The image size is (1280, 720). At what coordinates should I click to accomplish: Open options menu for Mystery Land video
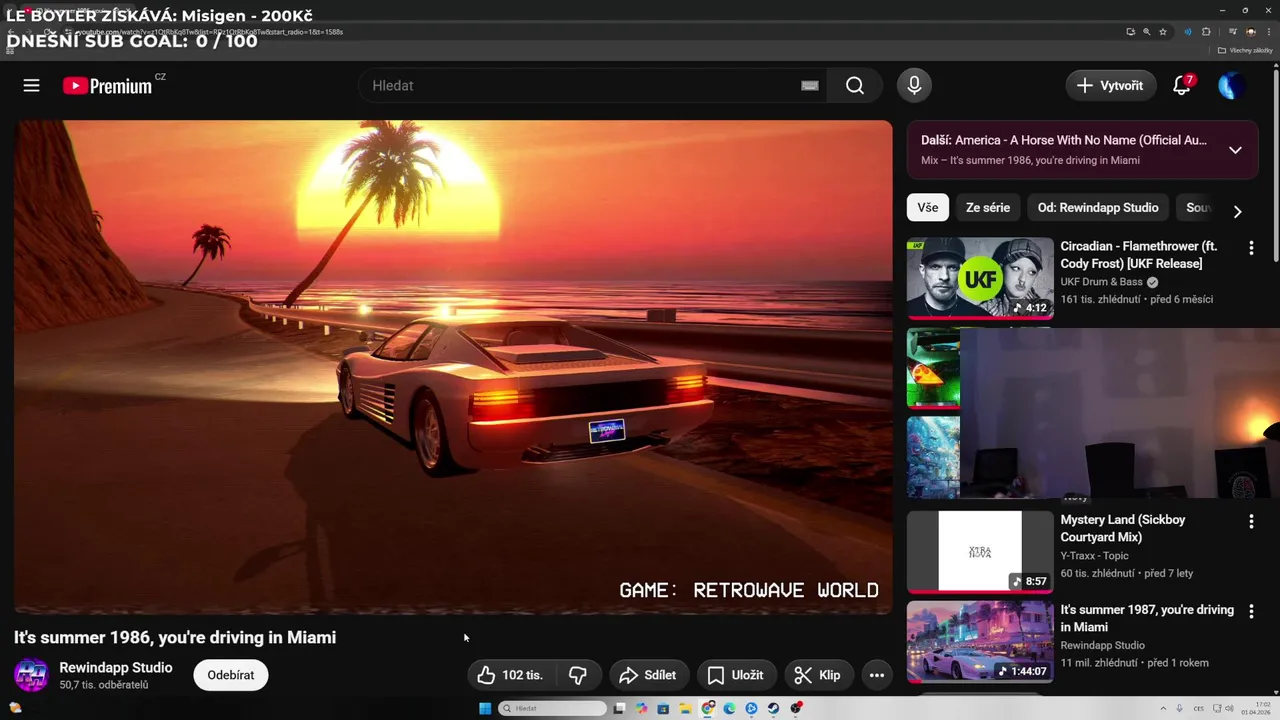(1251, 522)
